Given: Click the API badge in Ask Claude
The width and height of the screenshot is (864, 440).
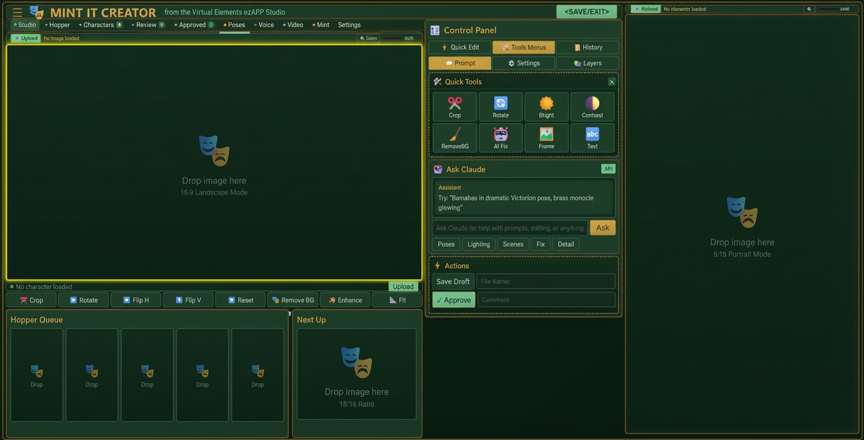Looking at the screenshot, I should coord(608,169).
